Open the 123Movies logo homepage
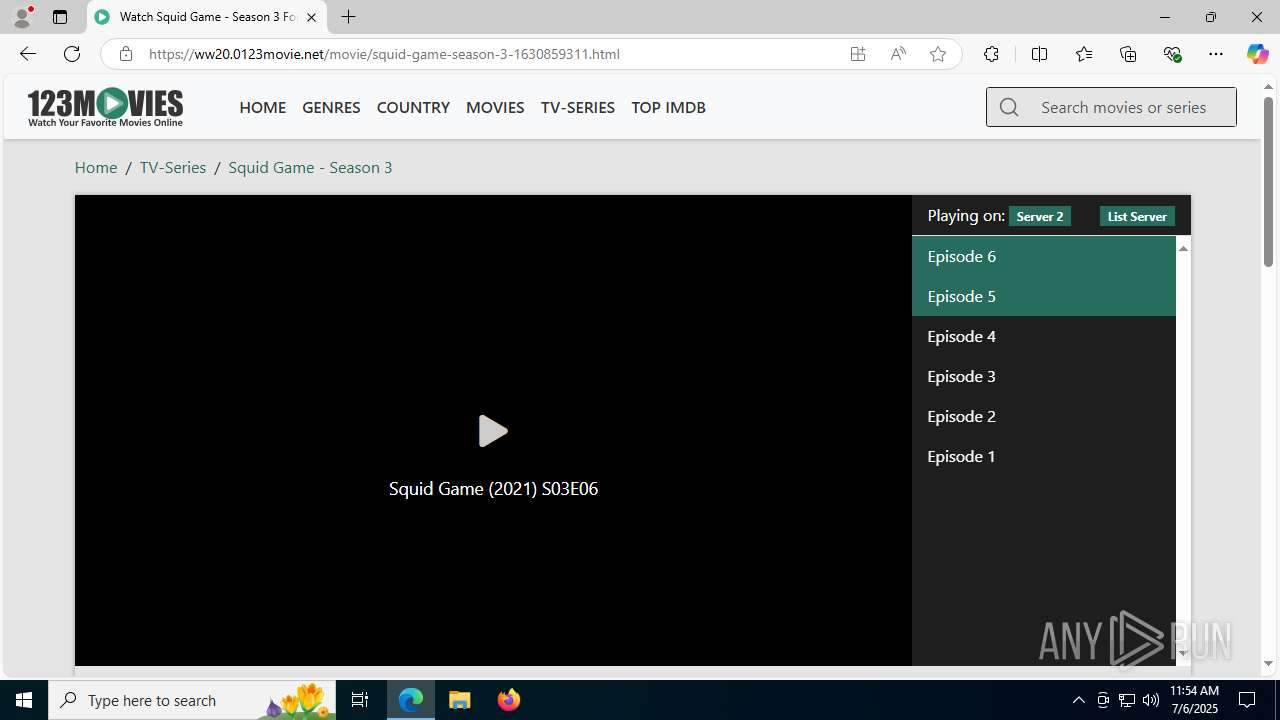1280x720 pixels. (x=105, y=107)
